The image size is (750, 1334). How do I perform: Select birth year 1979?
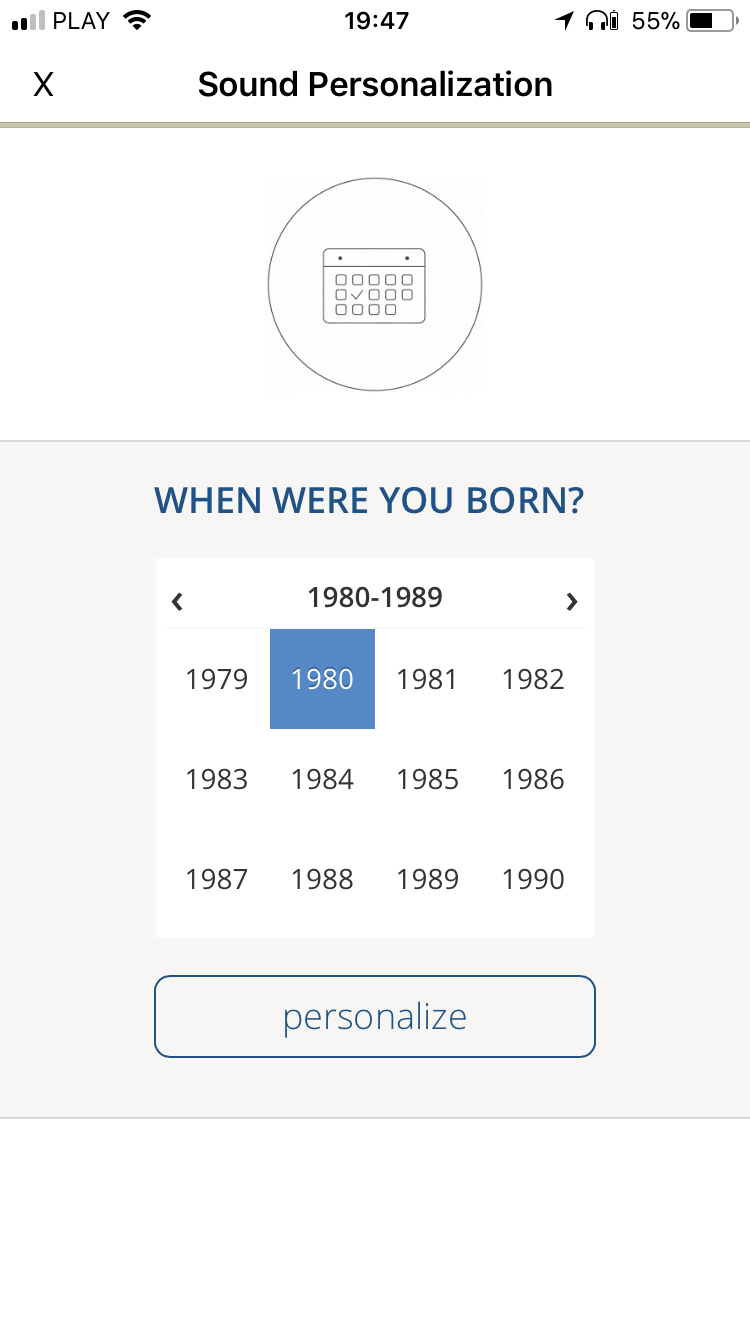(217, 680)
